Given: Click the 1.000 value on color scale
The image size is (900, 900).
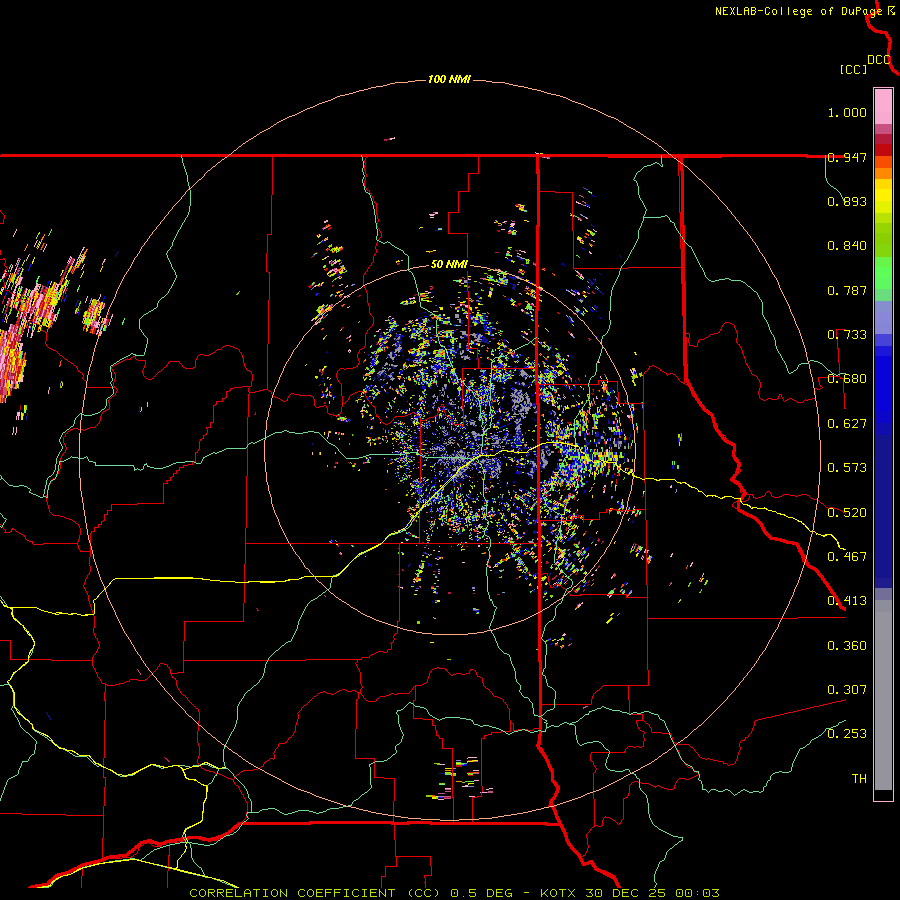Looking at the screenshot, I should point(847,112).
